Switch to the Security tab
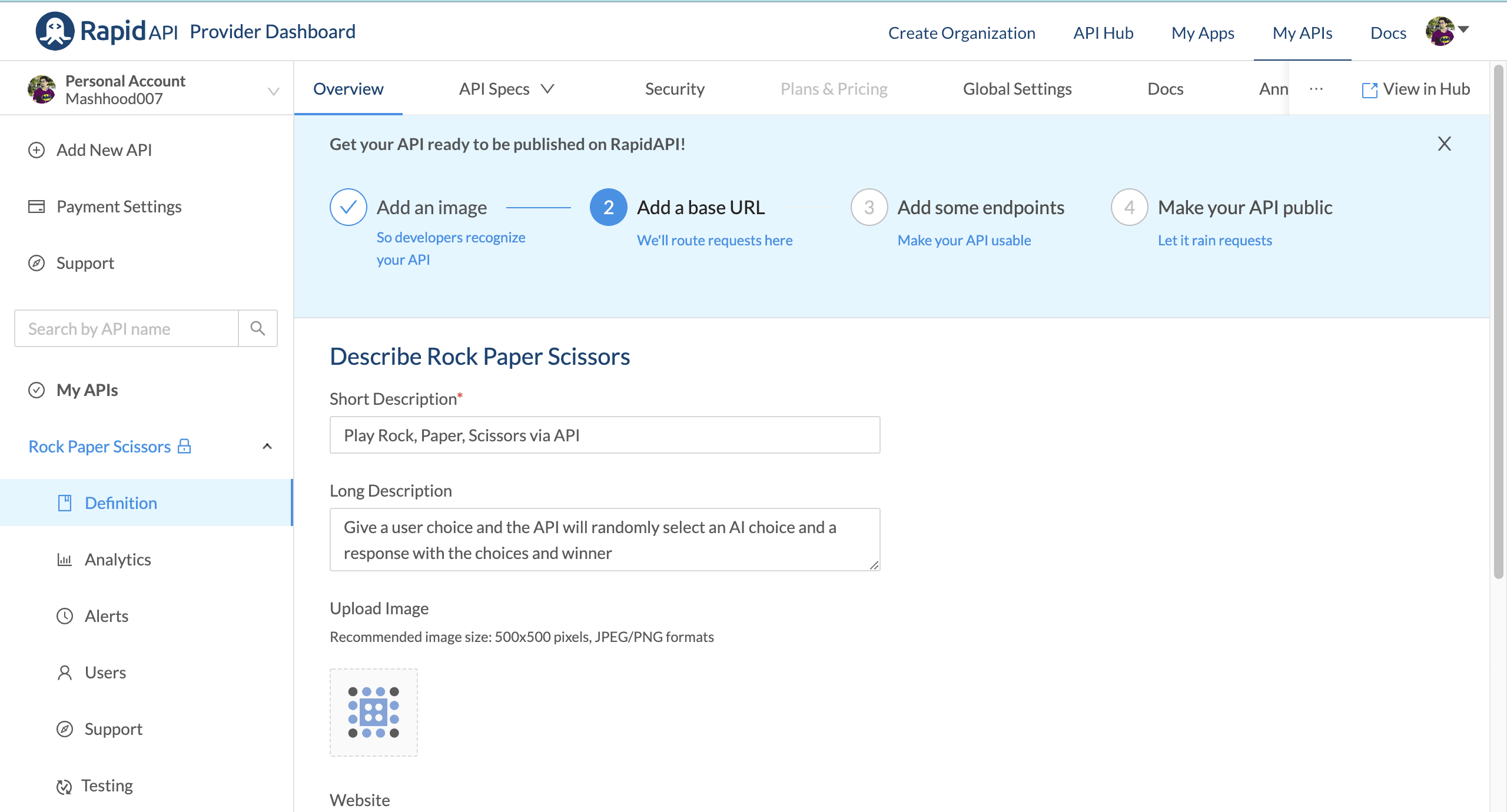This screenshot has height=812, width=1507. click(675, 89)
